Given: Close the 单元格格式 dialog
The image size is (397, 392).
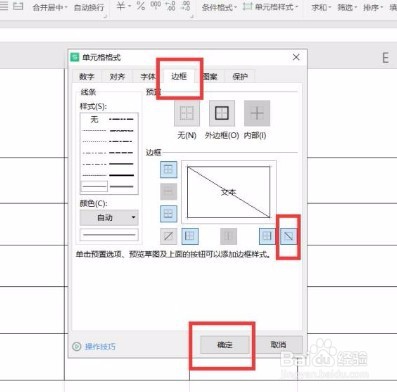Looking at the screenshot, I should click(296, 57).
